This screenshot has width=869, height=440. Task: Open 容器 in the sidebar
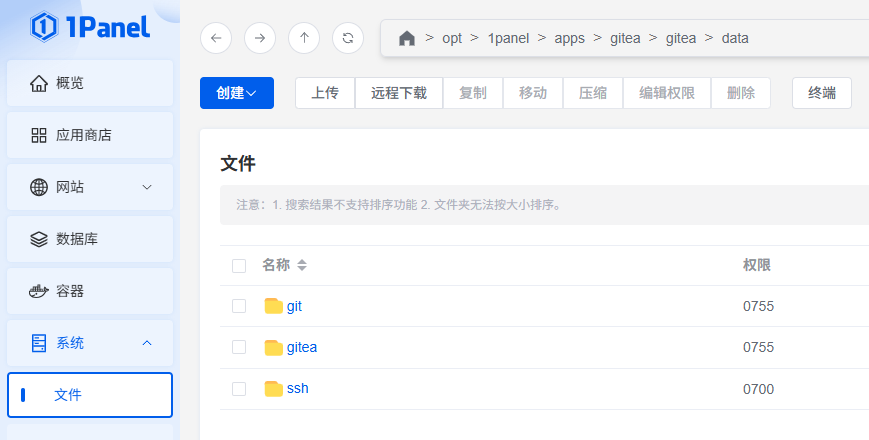pyautogui.click(x=90, y=291)
